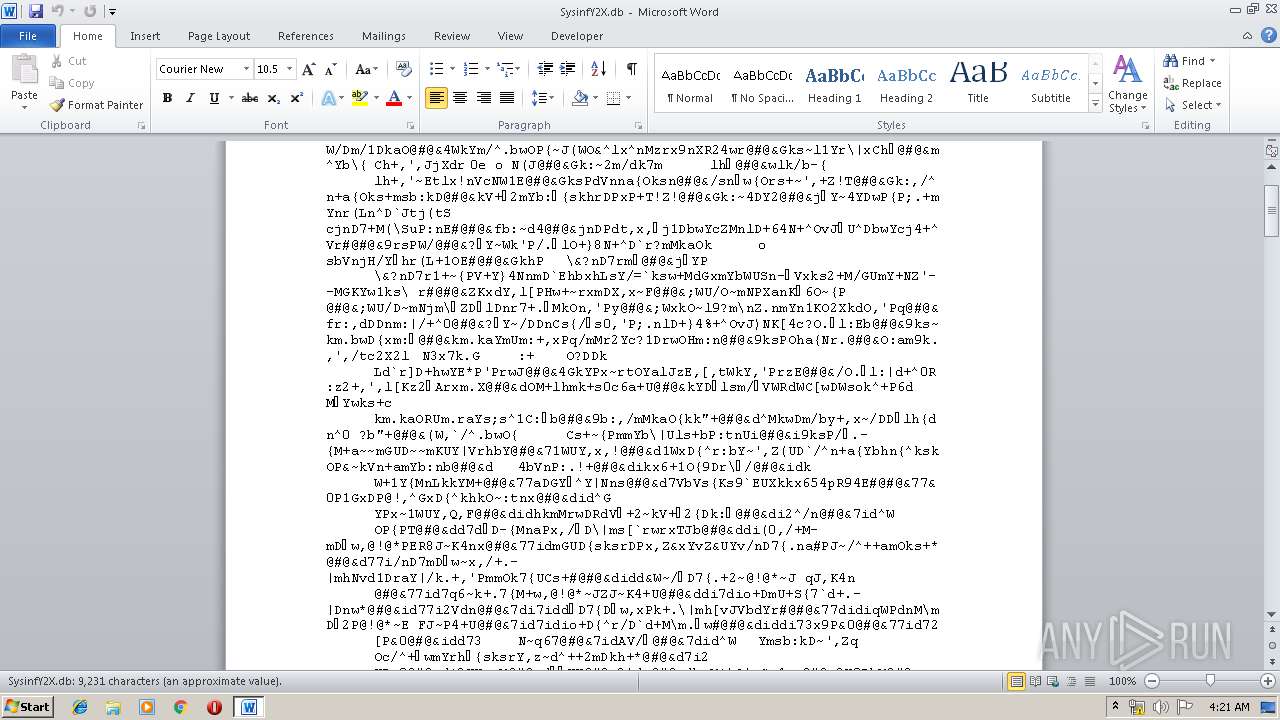This screenshot has height=720, width=1280.
Task: Open borders dropdown arrow
Action: (627, 98)
